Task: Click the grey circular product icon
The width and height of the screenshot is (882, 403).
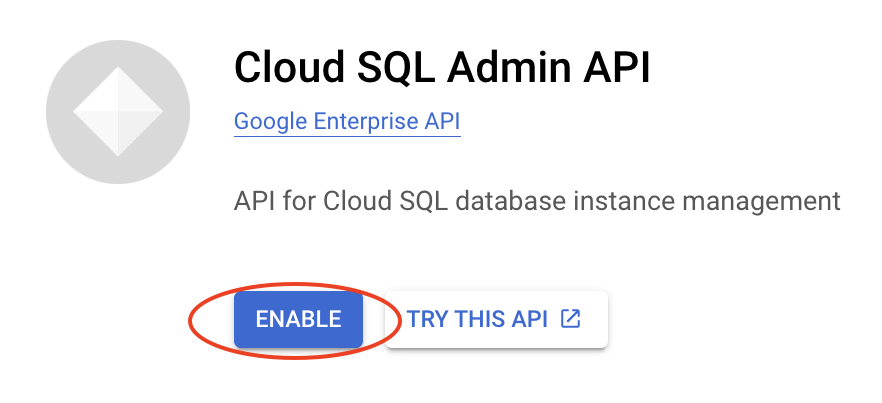Action: 118,113
